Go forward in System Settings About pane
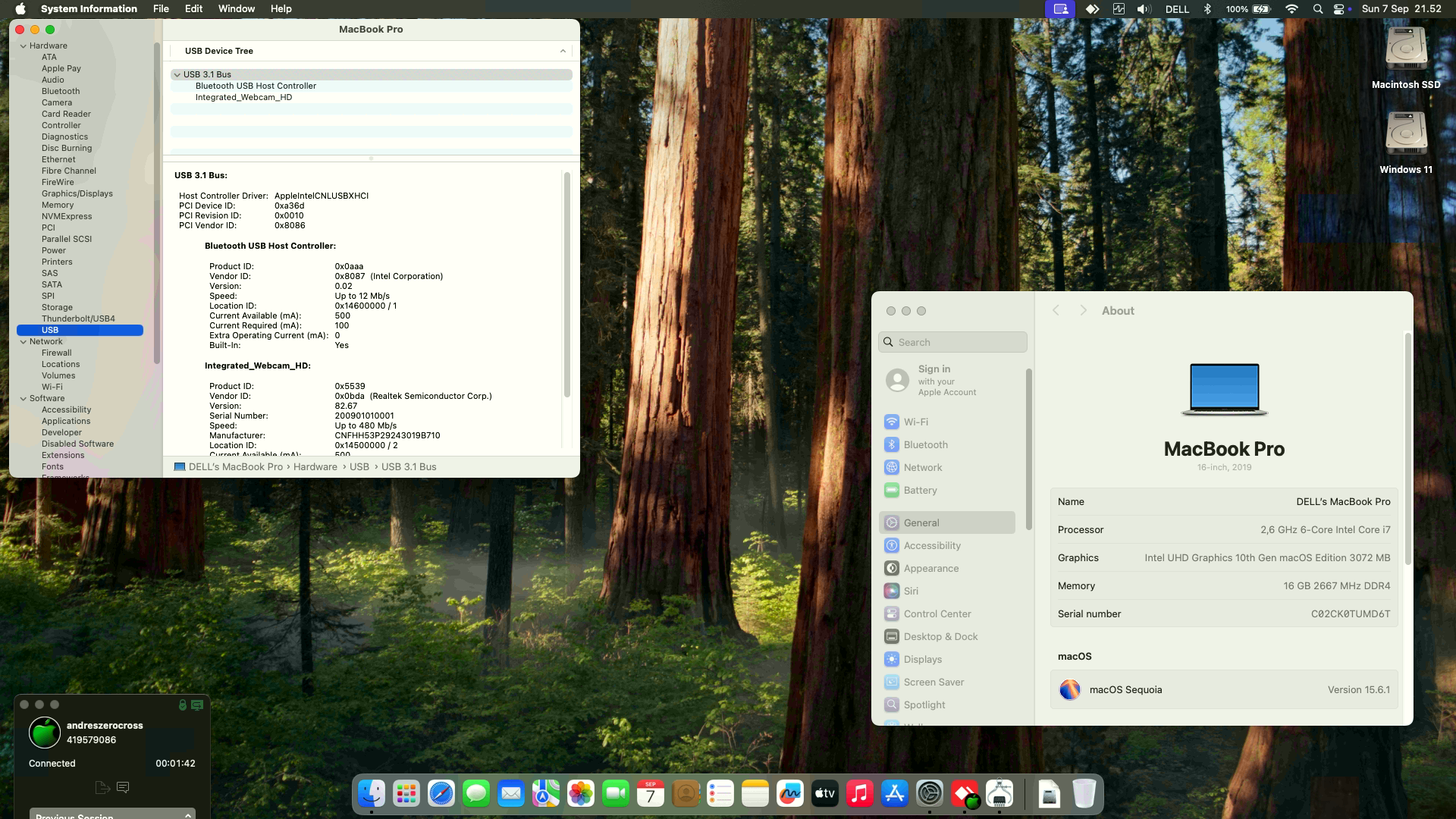 [x=1083, y=311]
